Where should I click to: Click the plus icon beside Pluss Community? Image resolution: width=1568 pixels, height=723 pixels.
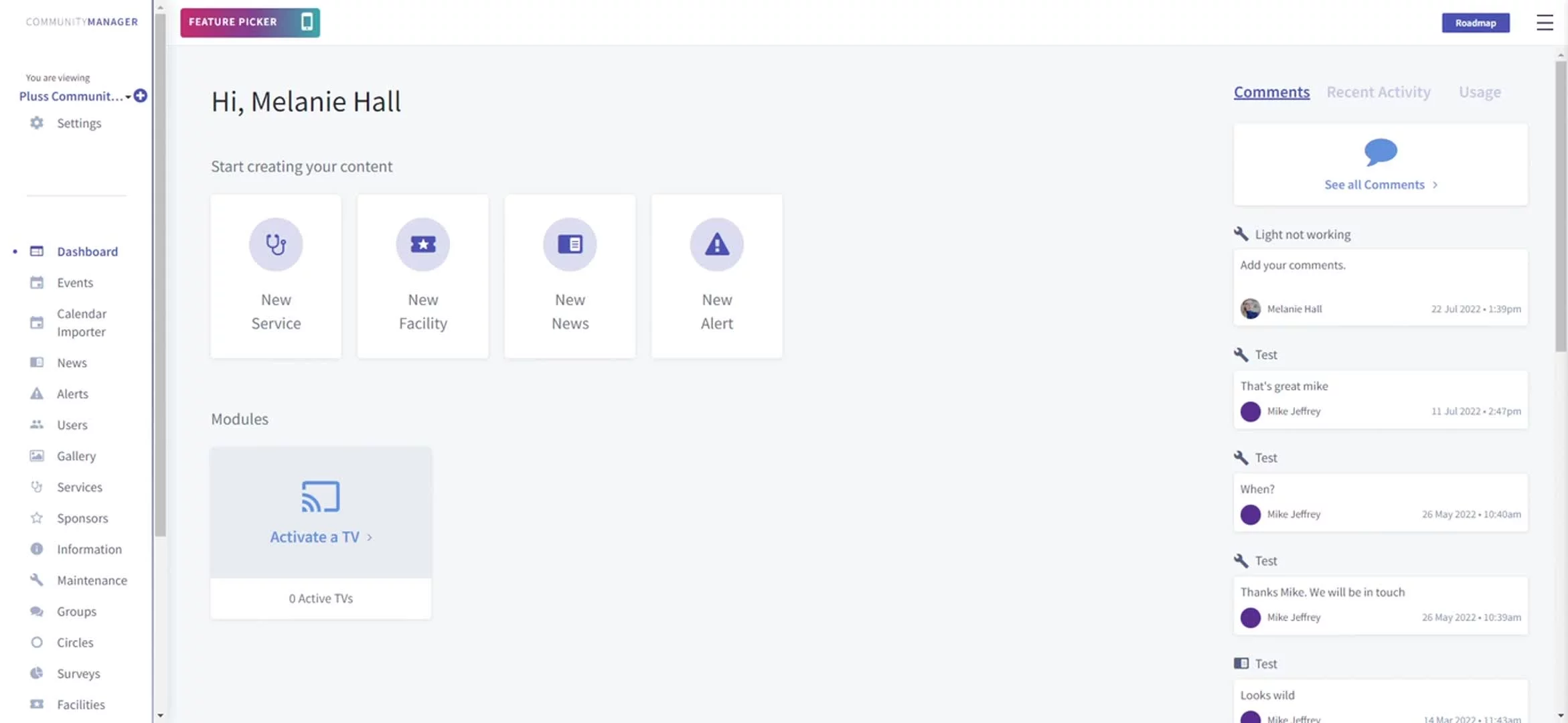click(x=141, y=96)
